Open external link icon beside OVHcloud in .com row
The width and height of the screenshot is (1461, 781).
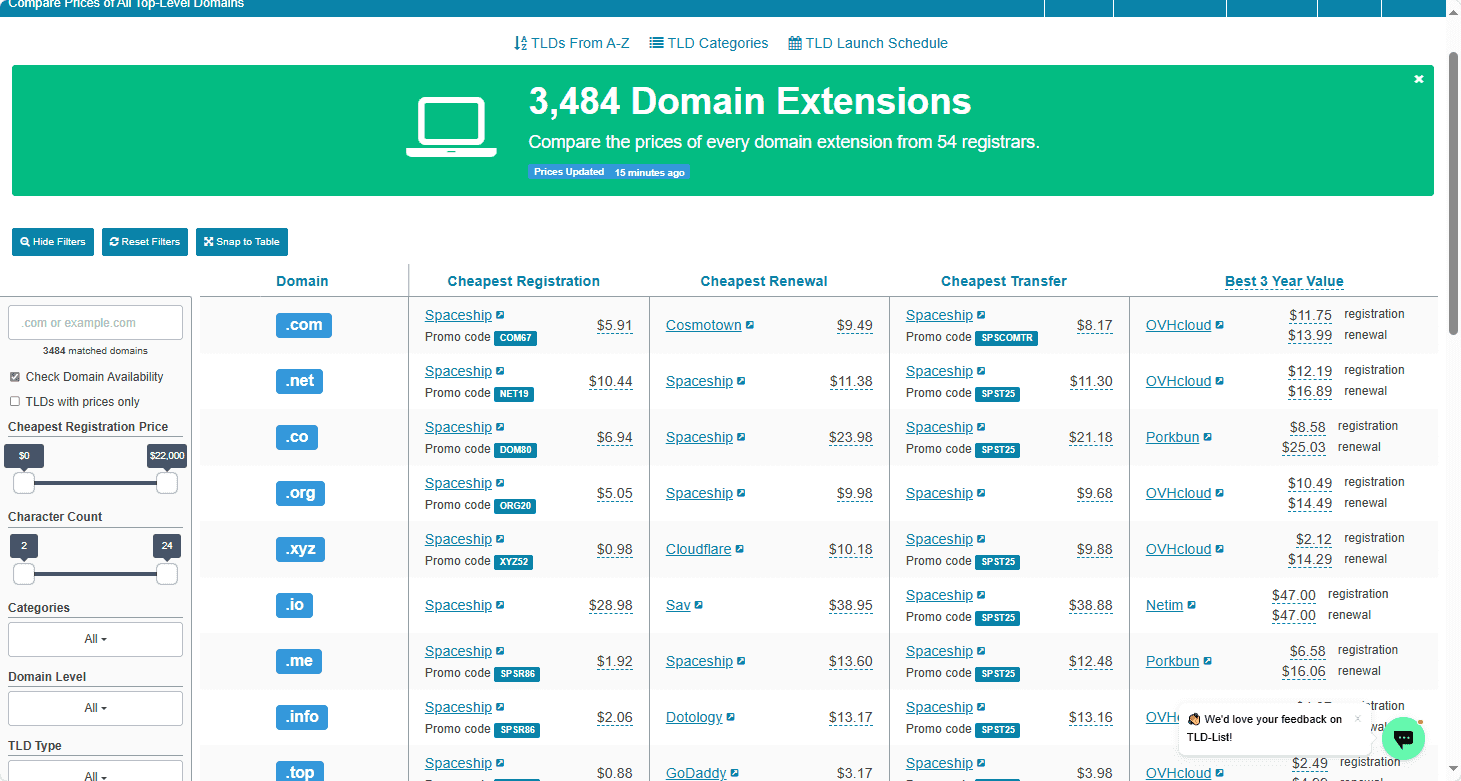(1220, 325)
